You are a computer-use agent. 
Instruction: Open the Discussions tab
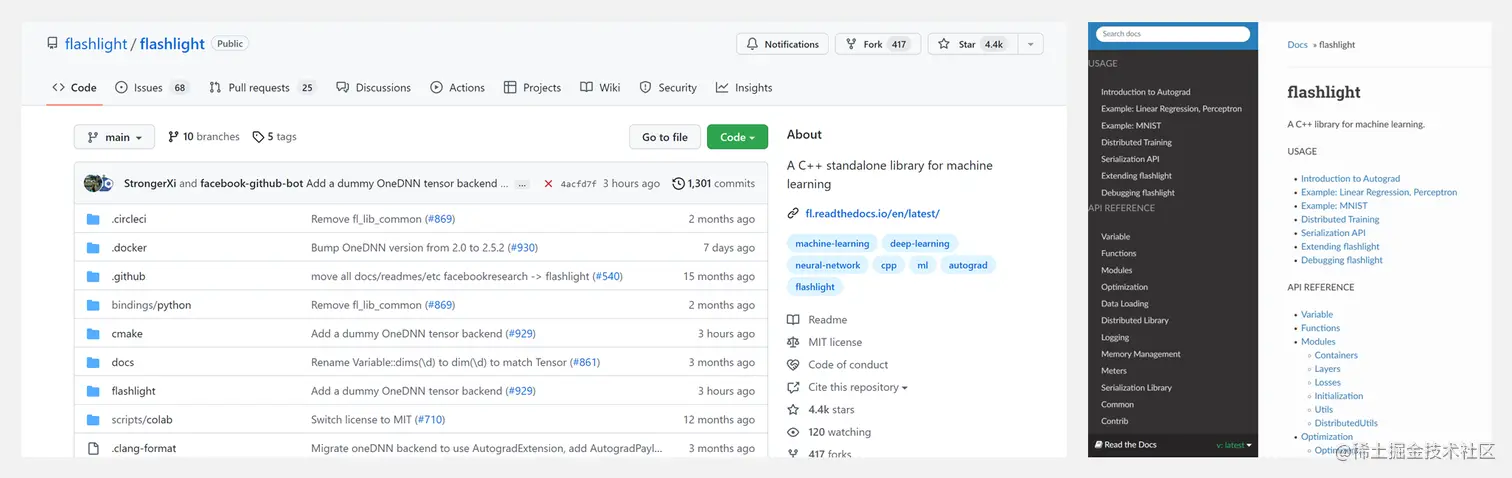coord(373,88)
